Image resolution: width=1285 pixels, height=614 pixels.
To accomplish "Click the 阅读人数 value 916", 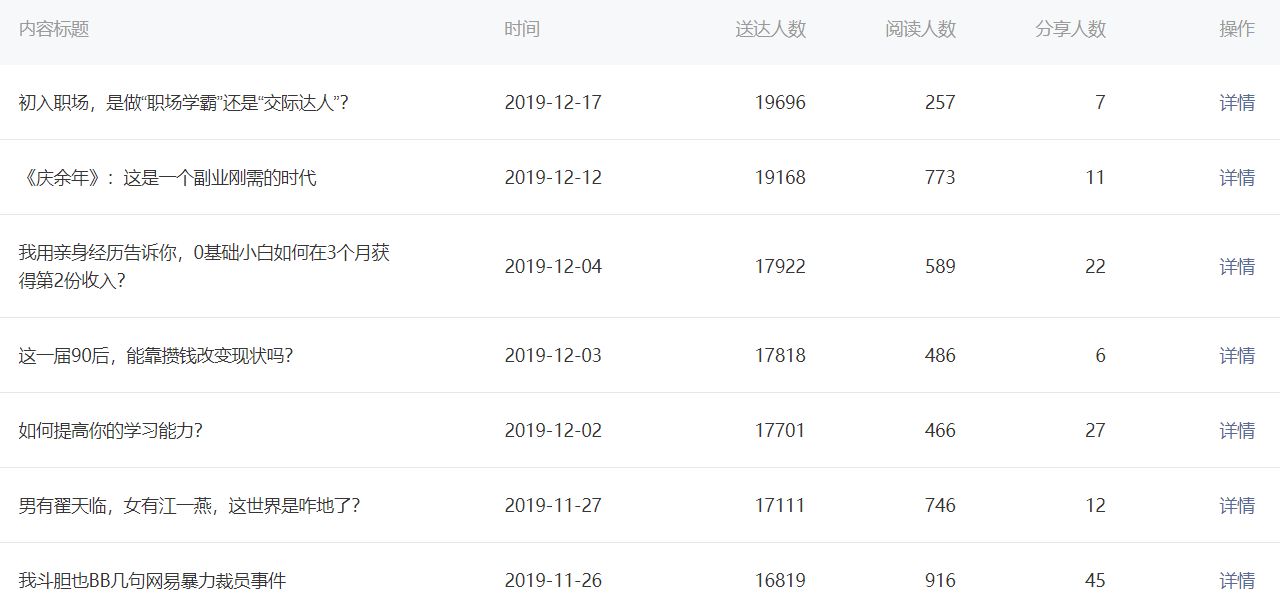I will [x=940, y=581].
